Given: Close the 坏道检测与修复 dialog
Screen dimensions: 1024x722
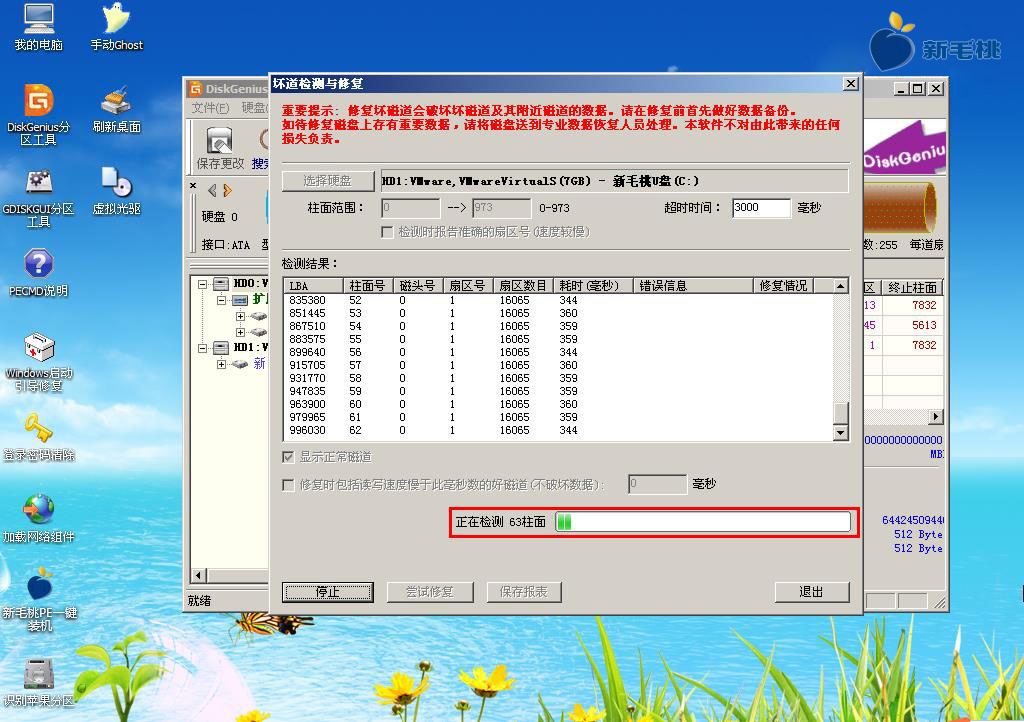Looking at the screenshot, I should (x=850, y=84).
